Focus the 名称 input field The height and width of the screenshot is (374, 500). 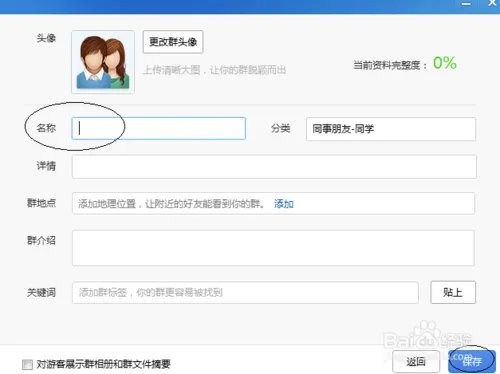(x=159, y=128)
